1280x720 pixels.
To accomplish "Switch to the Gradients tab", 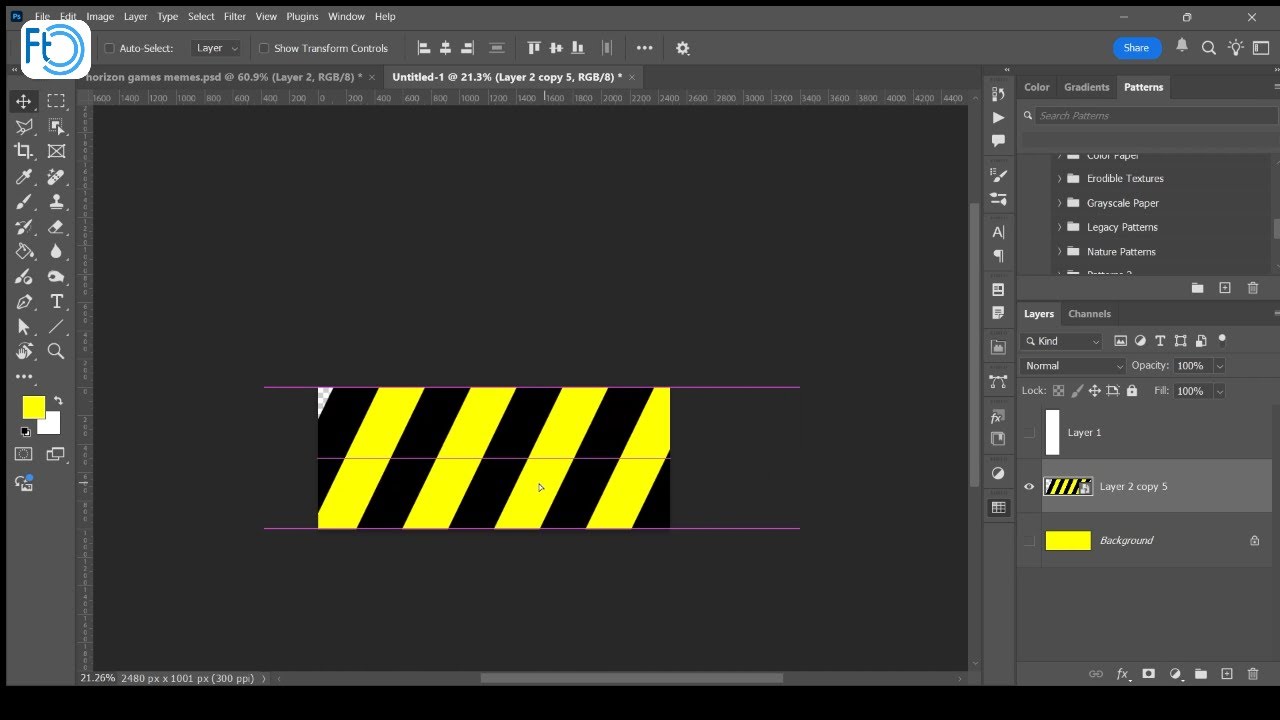I will [1086, 87].
